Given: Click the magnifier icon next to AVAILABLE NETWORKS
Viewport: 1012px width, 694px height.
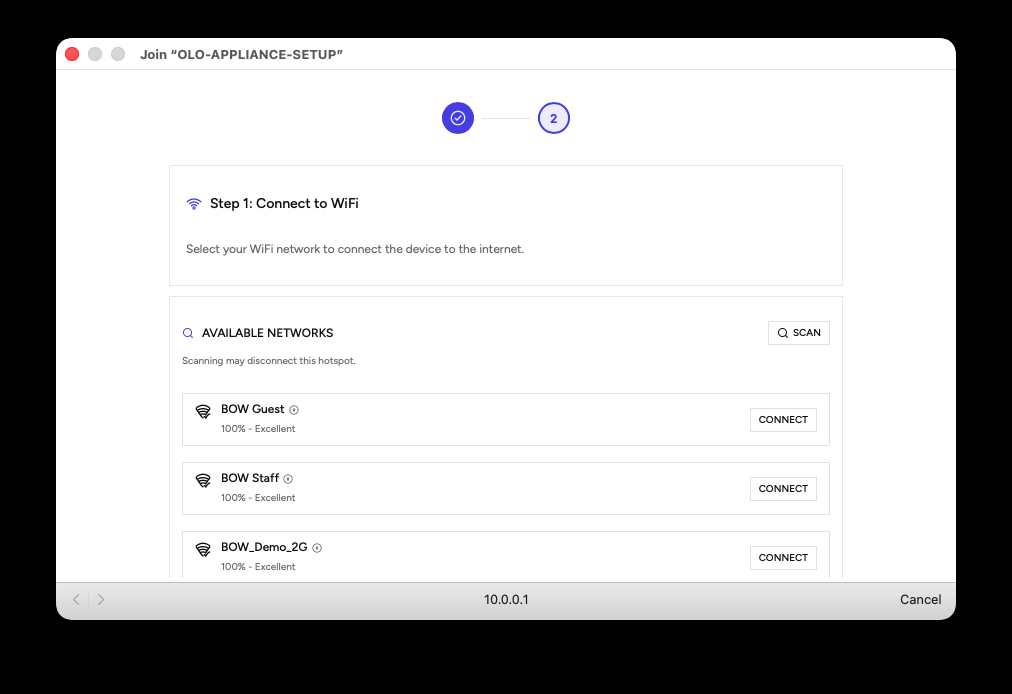Looking at the screenshot, I should point(188,332).
